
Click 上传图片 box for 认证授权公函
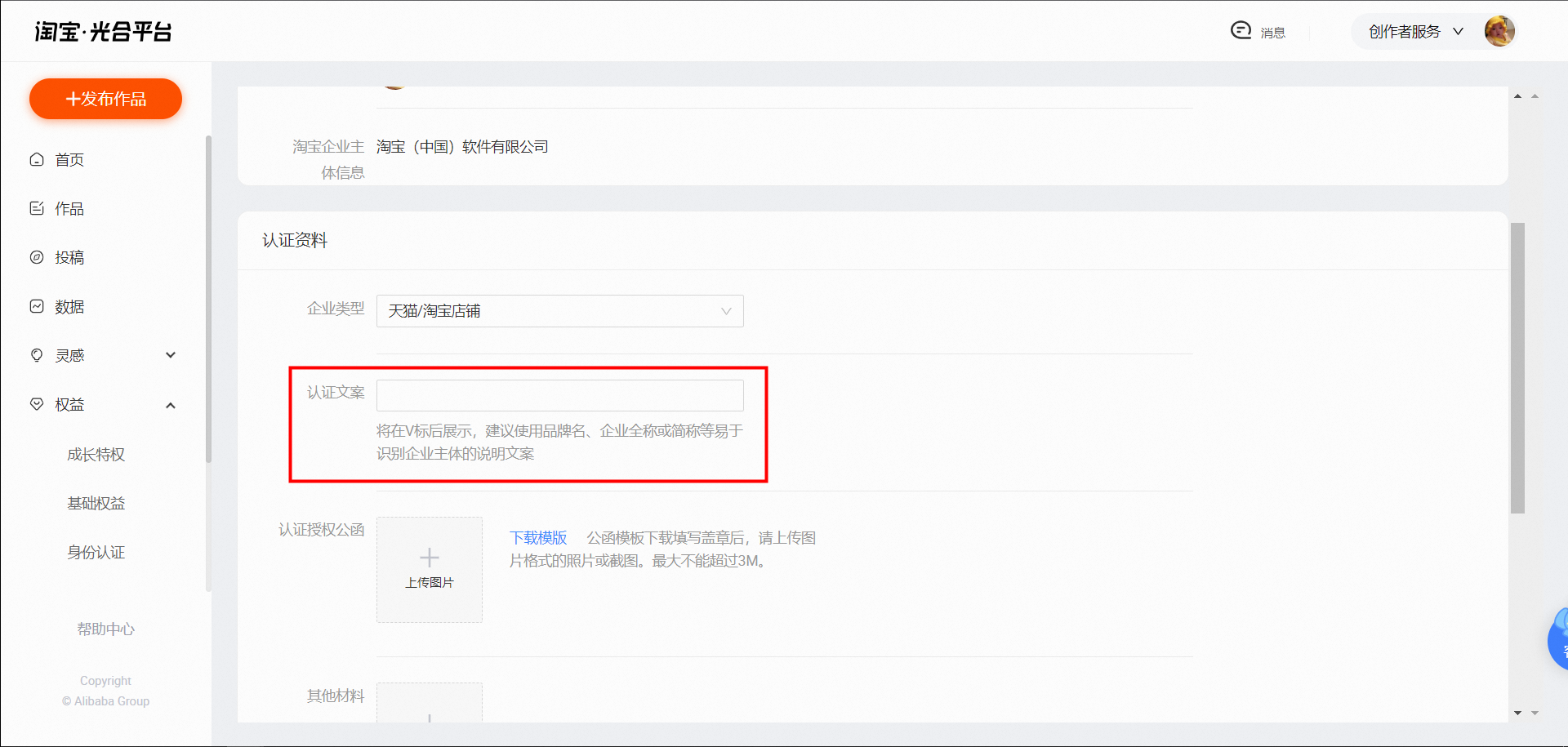coord(430,570)
